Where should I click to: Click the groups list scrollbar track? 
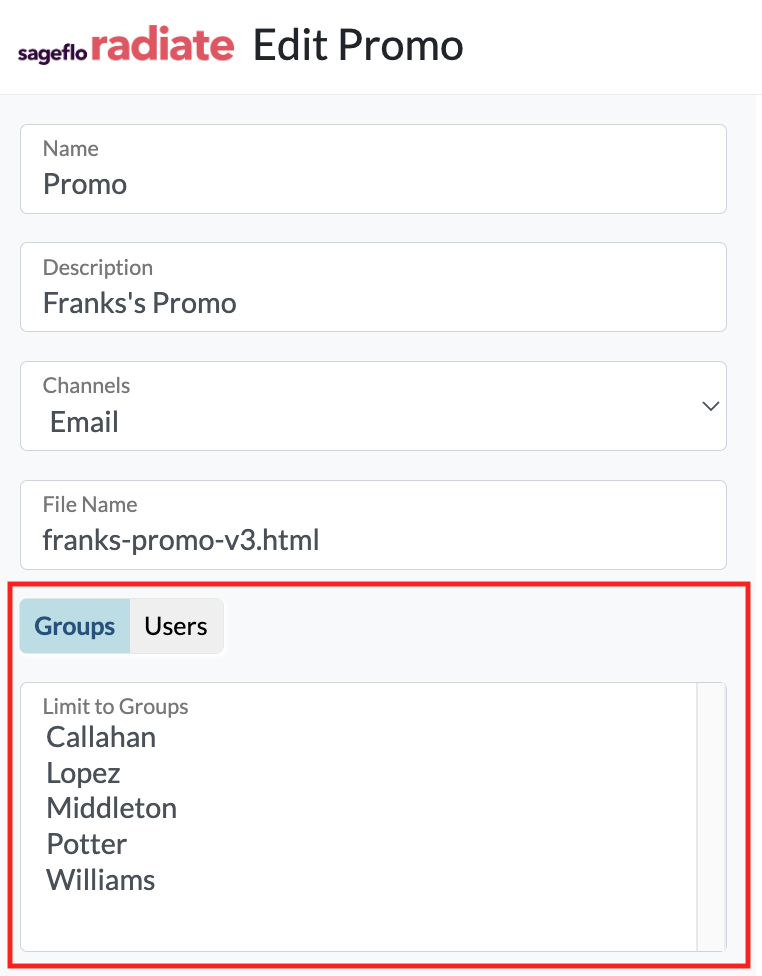click(711, 817)
